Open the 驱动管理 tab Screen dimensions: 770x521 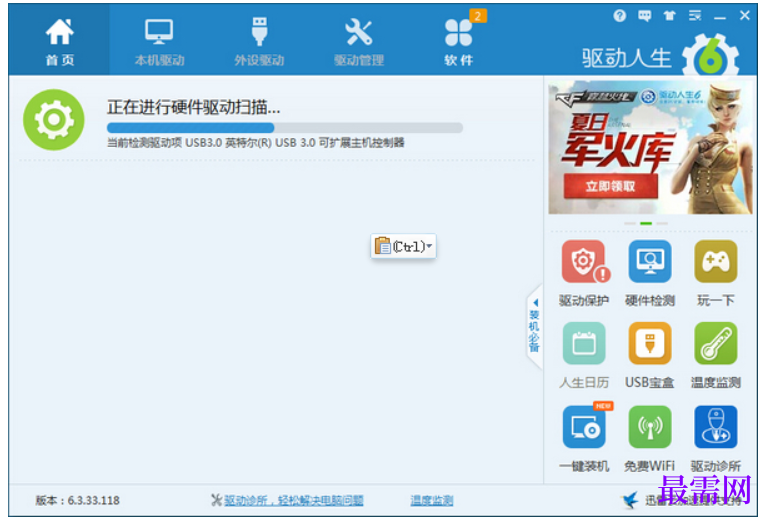coord(358,41)
